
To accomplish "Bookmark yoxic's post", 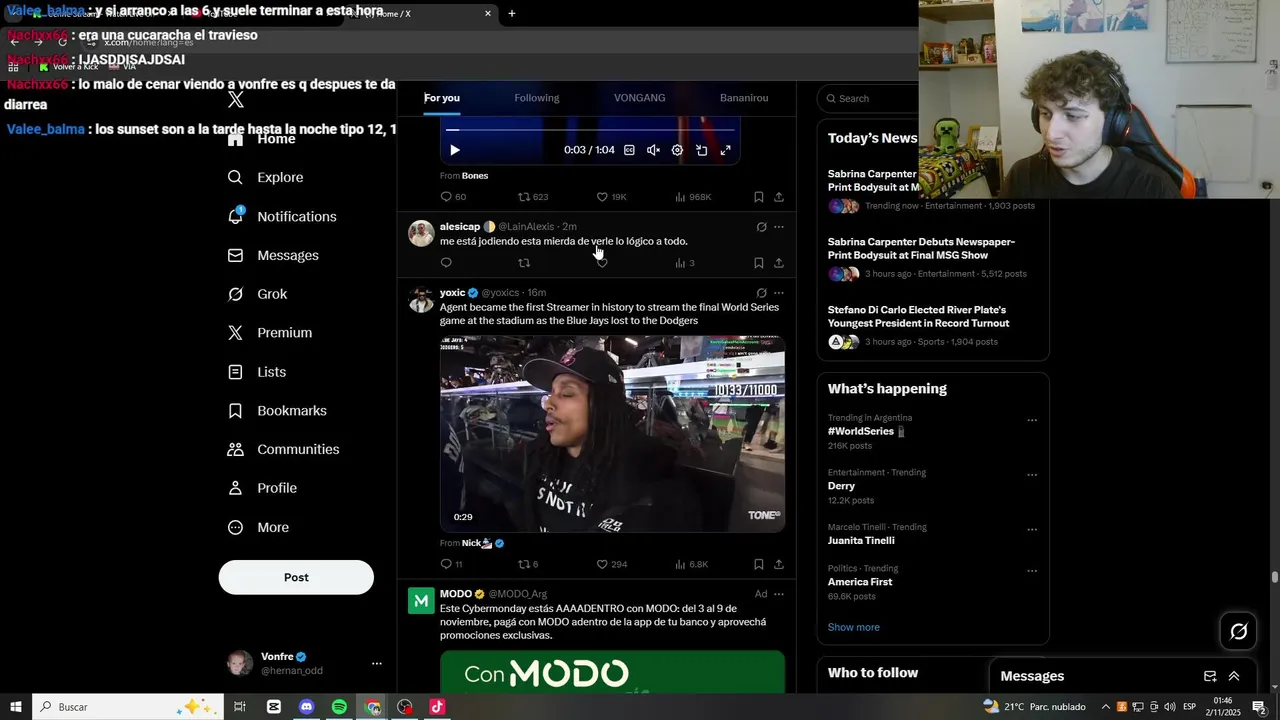I will [x=758, y=564].
